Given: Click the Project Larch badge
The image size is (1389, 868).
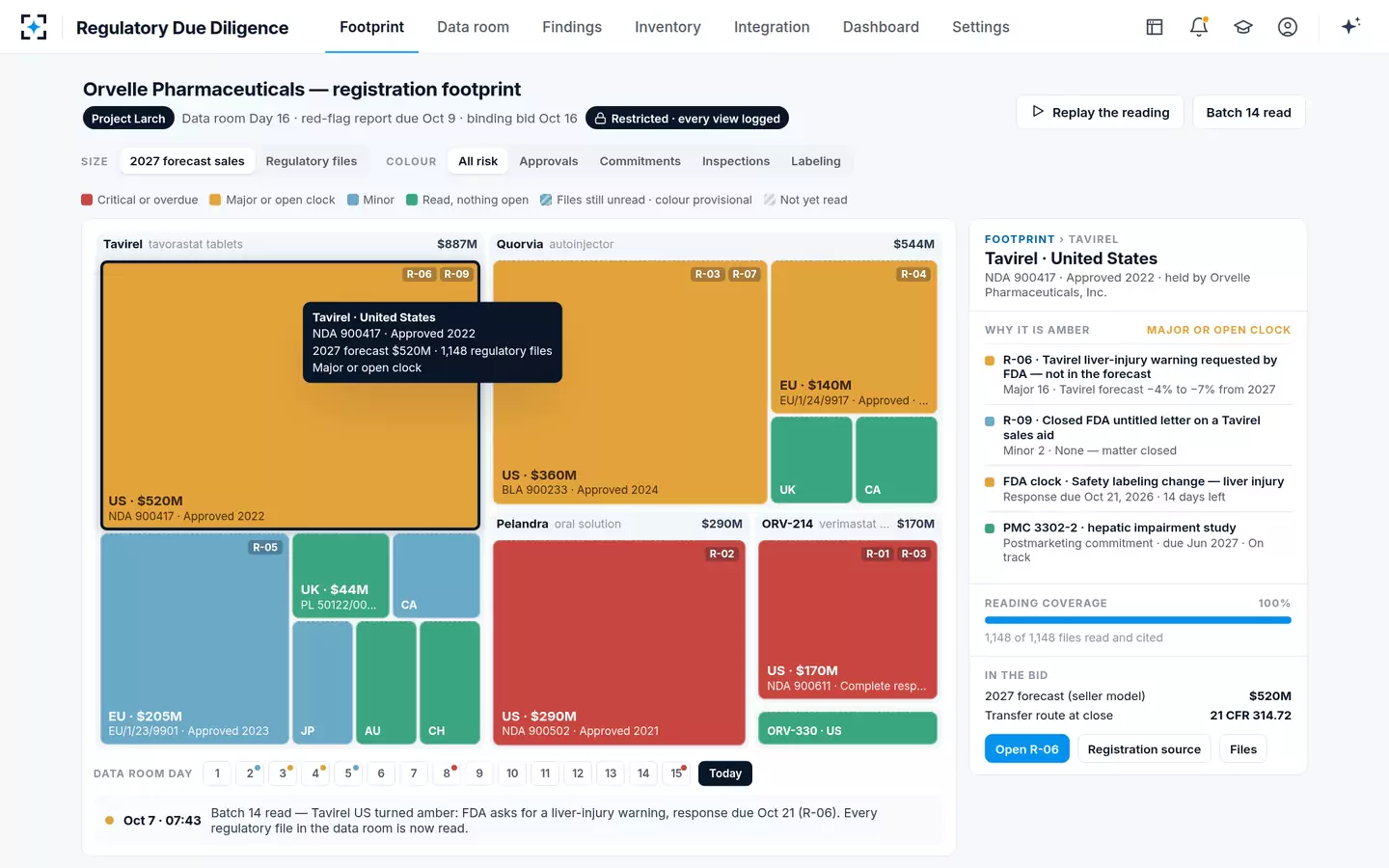Looking at the screenshot, I should pyautogui.click(x=128, y=119).
